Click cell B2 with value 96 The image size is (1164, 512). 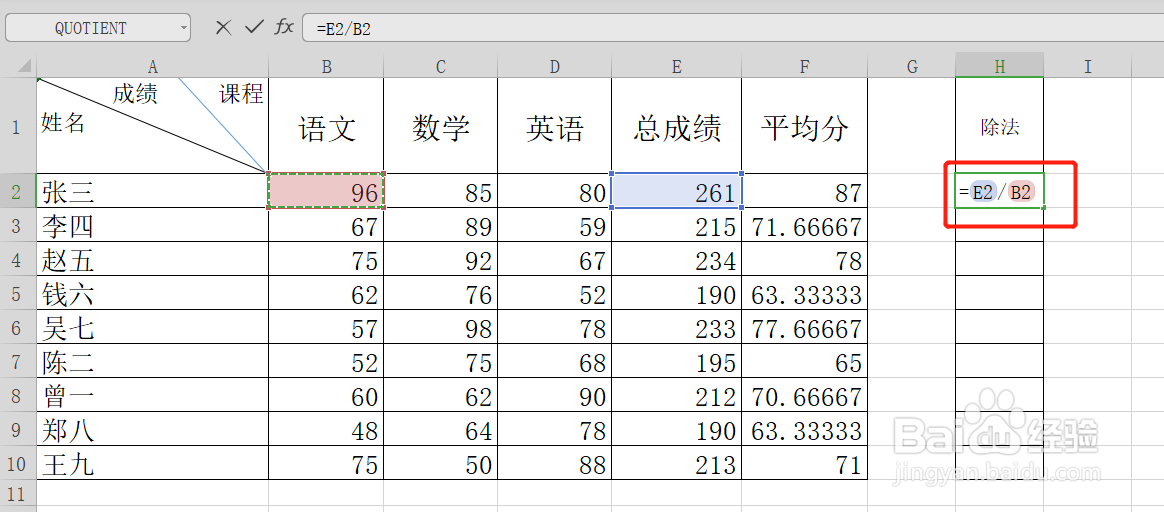(327, 191)
